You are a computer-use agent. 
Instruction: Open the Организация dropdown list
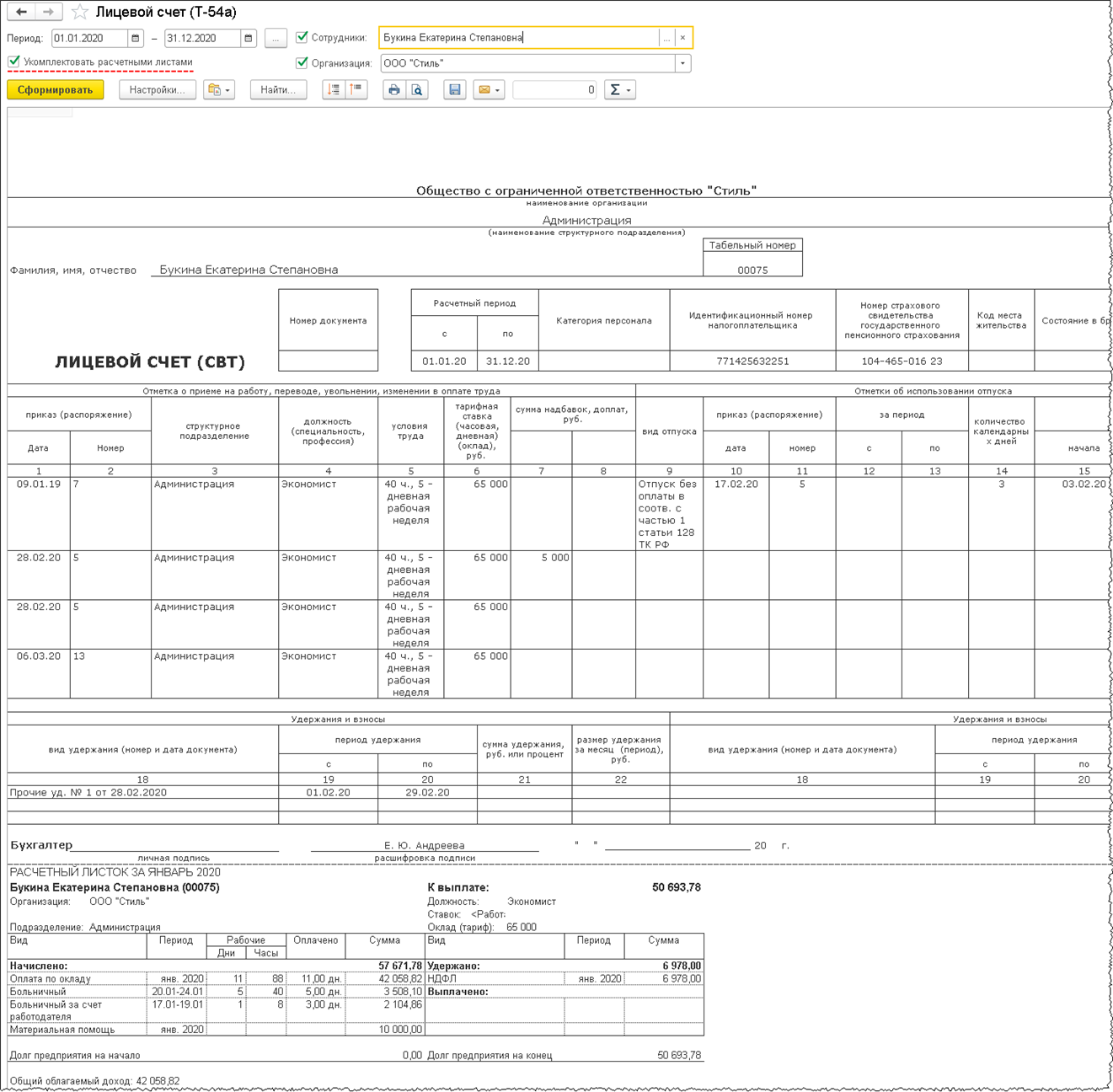[682, 63]
